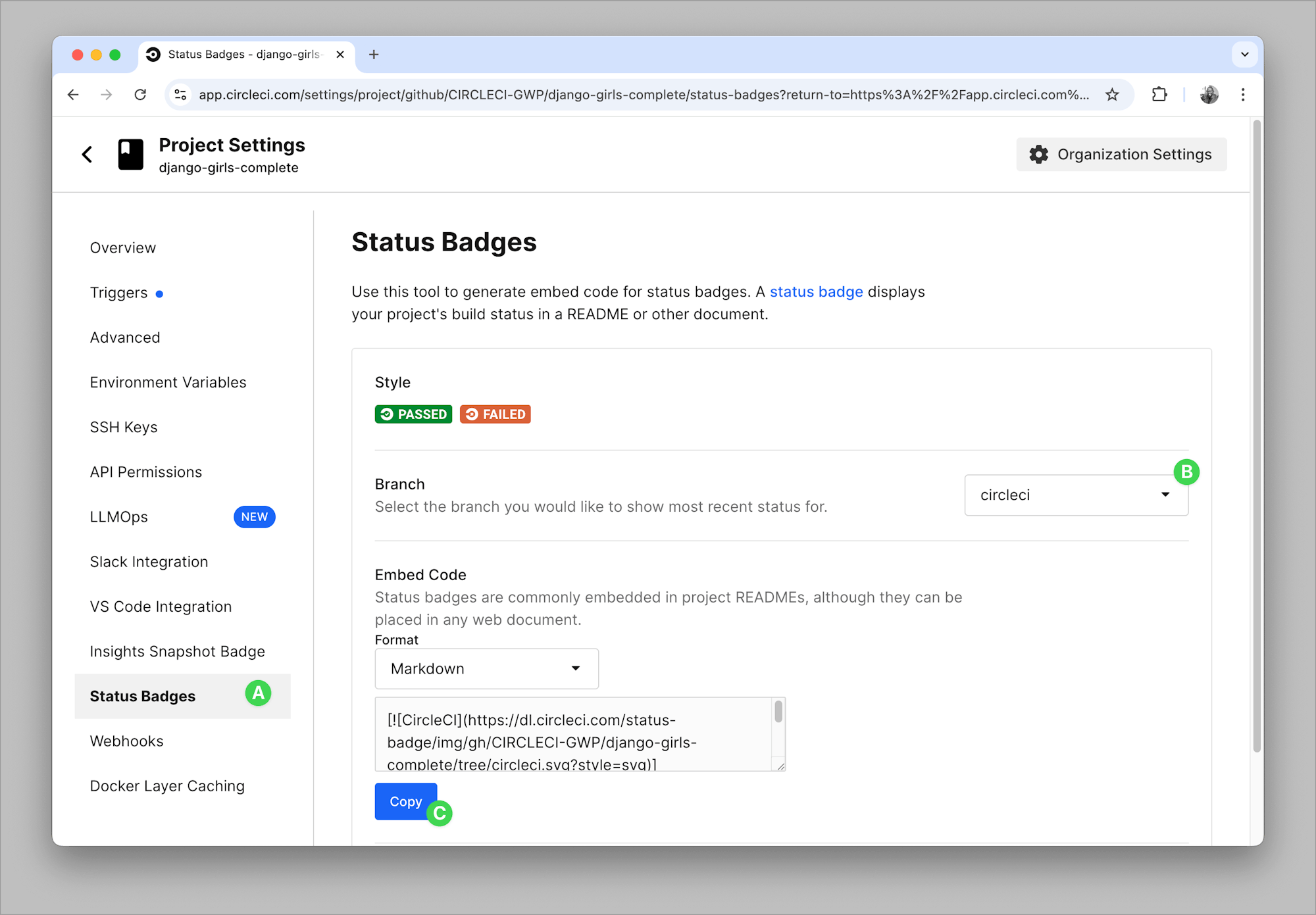The width and height of the screenshot is (1316, 915).
Task: Open the Branch dropdown showing circleci
Action: point(1075,495)
